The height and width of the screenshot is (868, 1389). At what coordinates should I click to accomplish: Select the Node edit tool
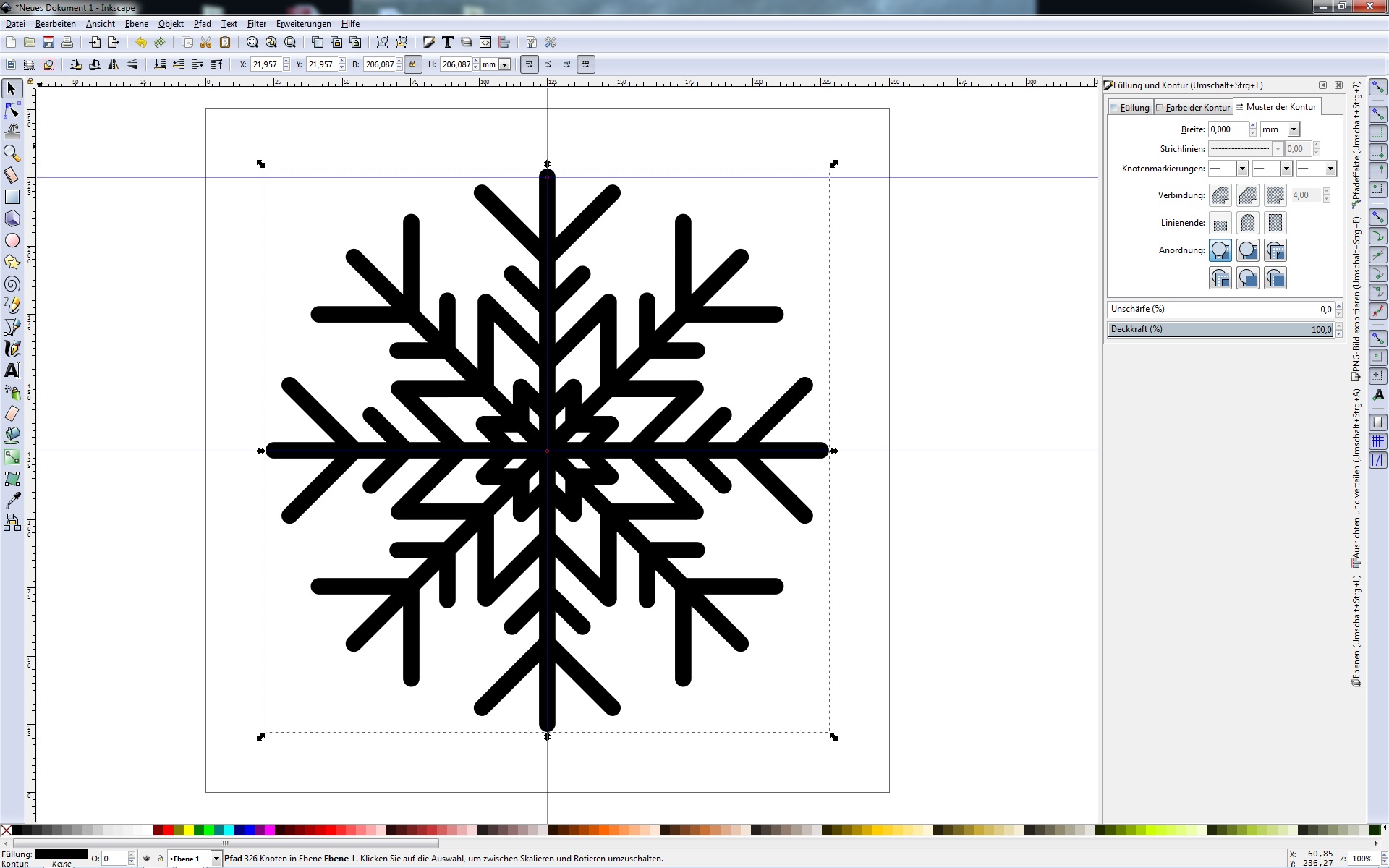(x=12, y=110)
